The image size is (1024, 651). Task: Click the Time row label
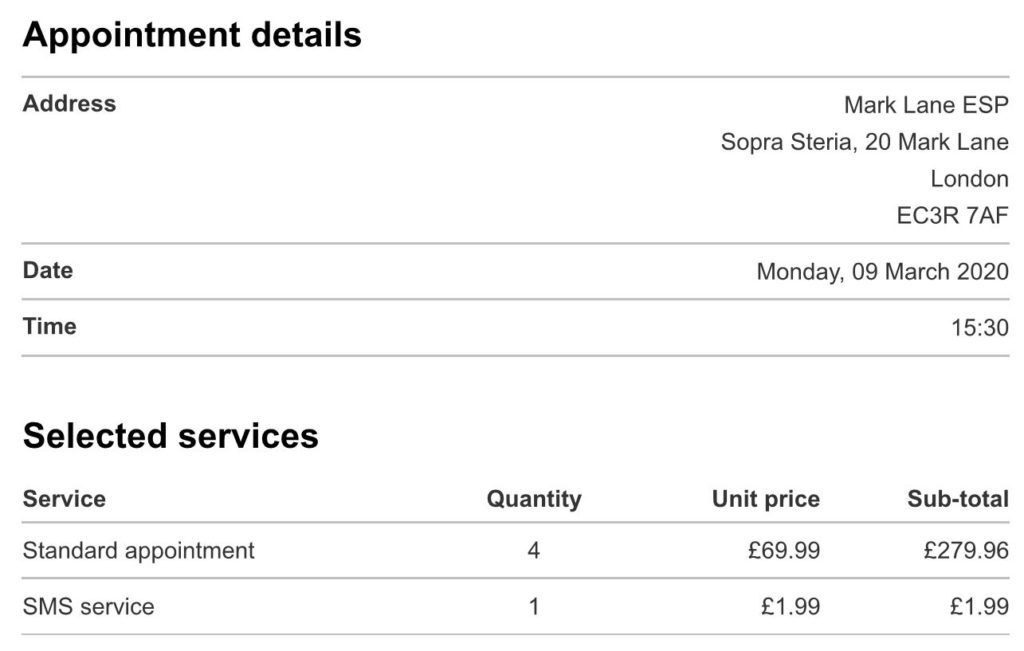click(50, 326)
